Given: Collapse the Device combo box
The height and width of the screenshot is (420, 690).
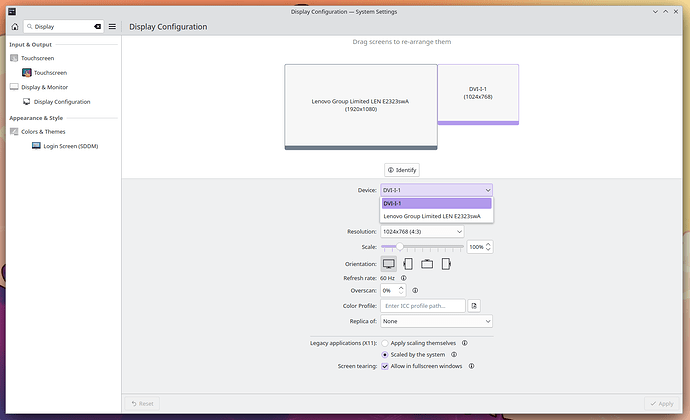Looking at the screenshot, I should coord(437,190).
